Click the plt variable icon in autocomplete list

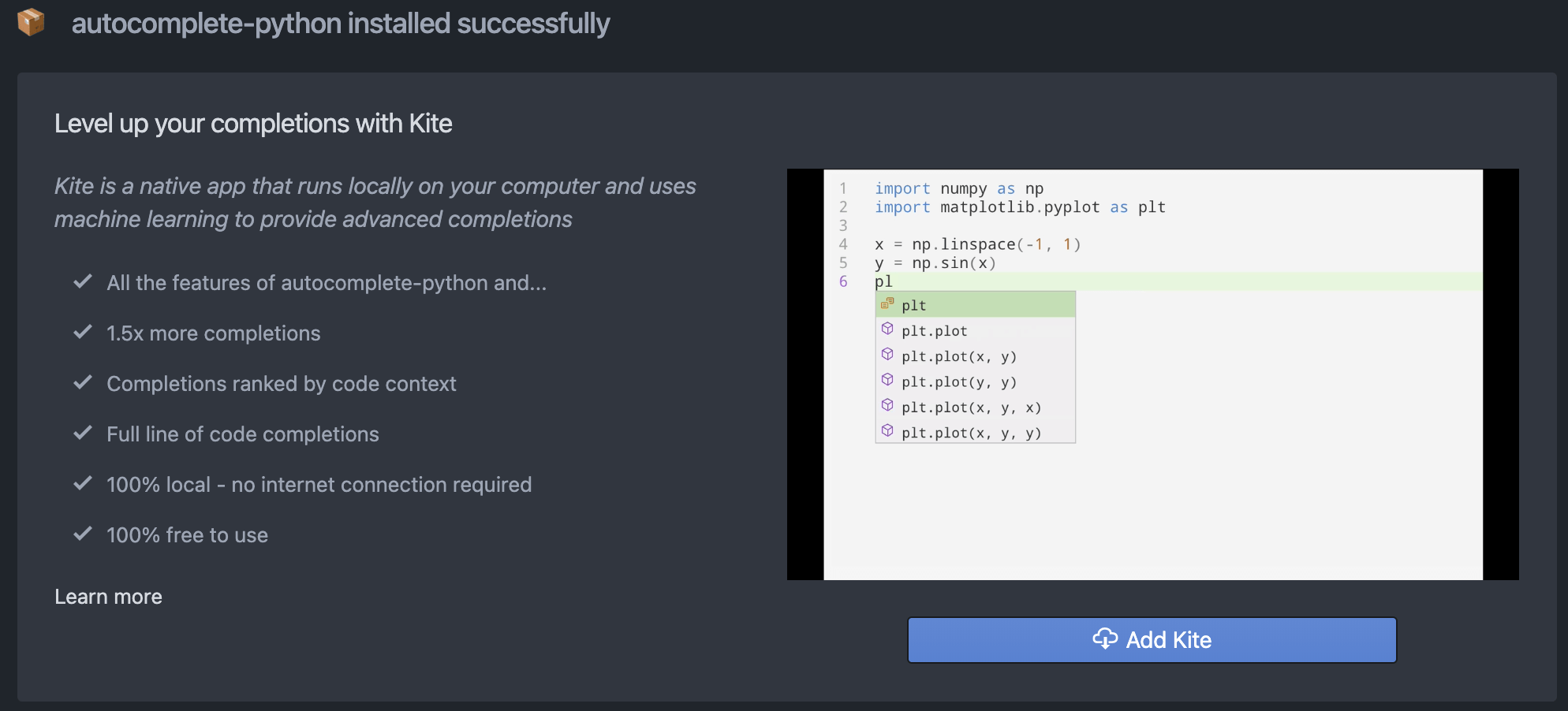pos(887,303)
